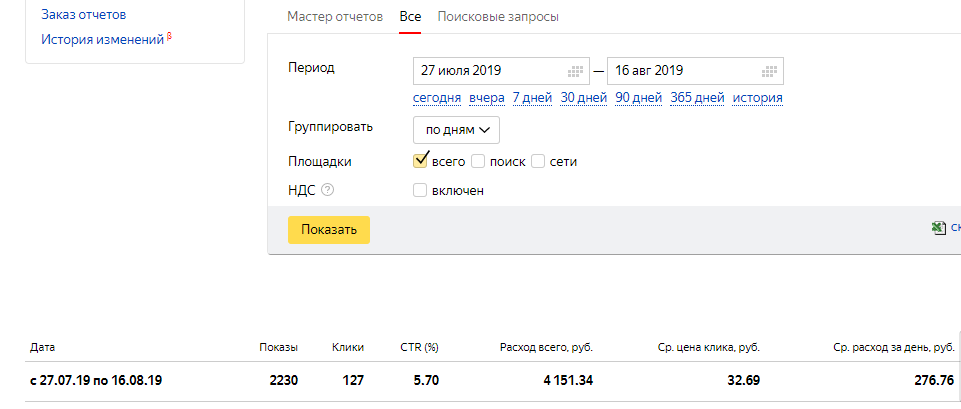Open the end date calendar picker icon
The width and height of the screenshot is (961, 409).
coord(769,71)
